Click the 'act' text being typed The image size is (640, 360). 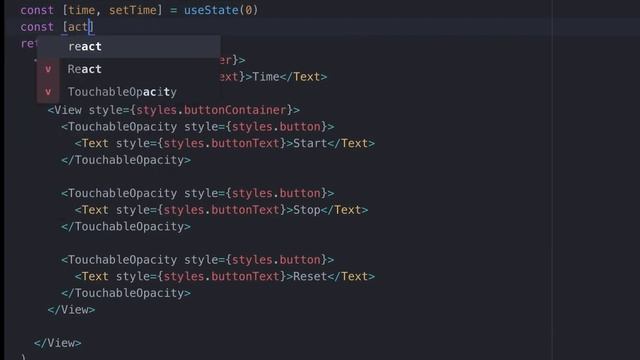78,27
